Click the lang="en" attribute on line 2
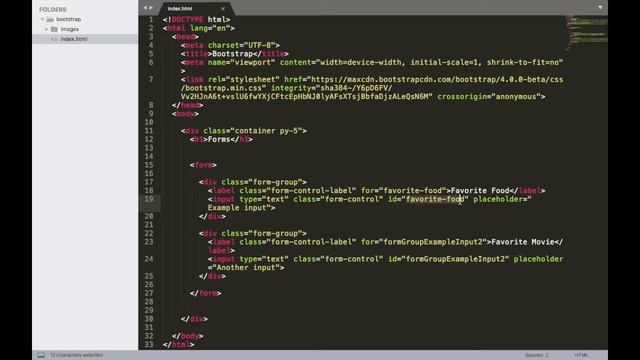This screenshot has height=360, width=640. (210, 28)
